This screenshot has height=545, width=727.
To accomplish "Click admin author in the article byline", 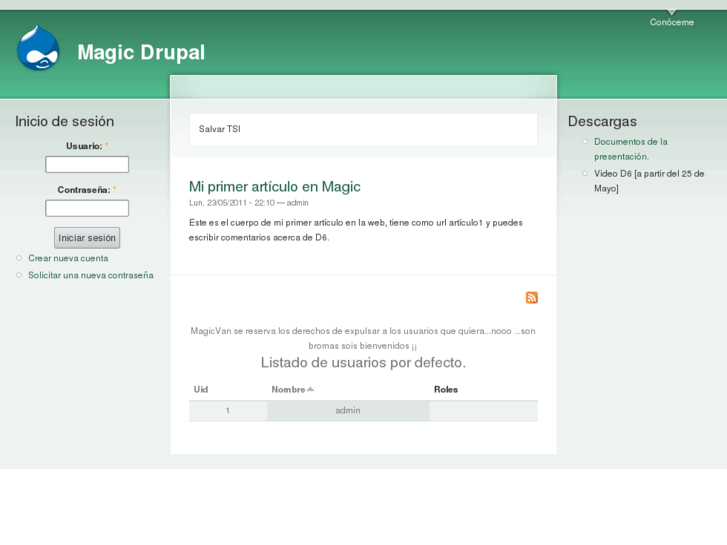I will point(298,203).
